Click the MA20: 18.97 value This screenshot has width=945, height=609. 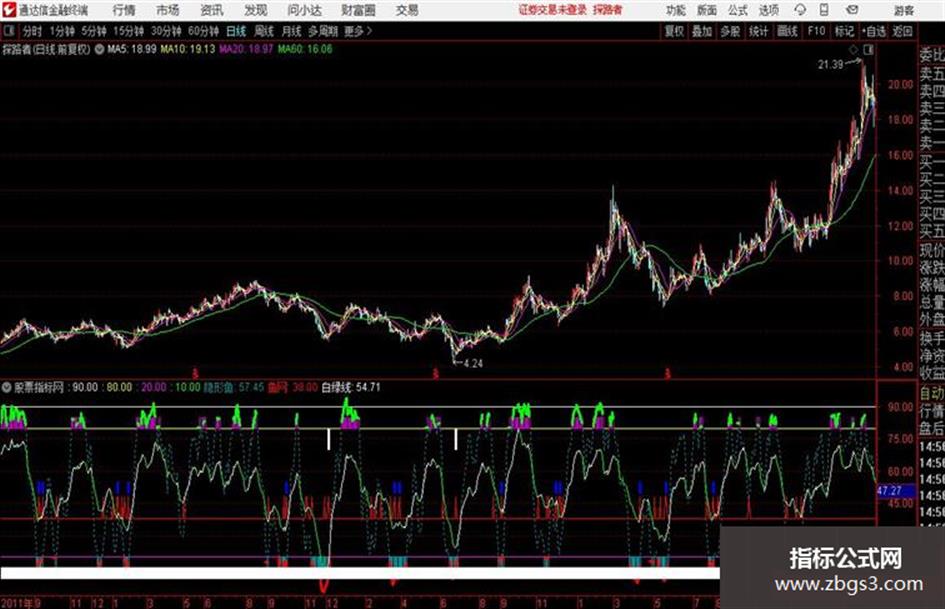[x=246, y=49]
